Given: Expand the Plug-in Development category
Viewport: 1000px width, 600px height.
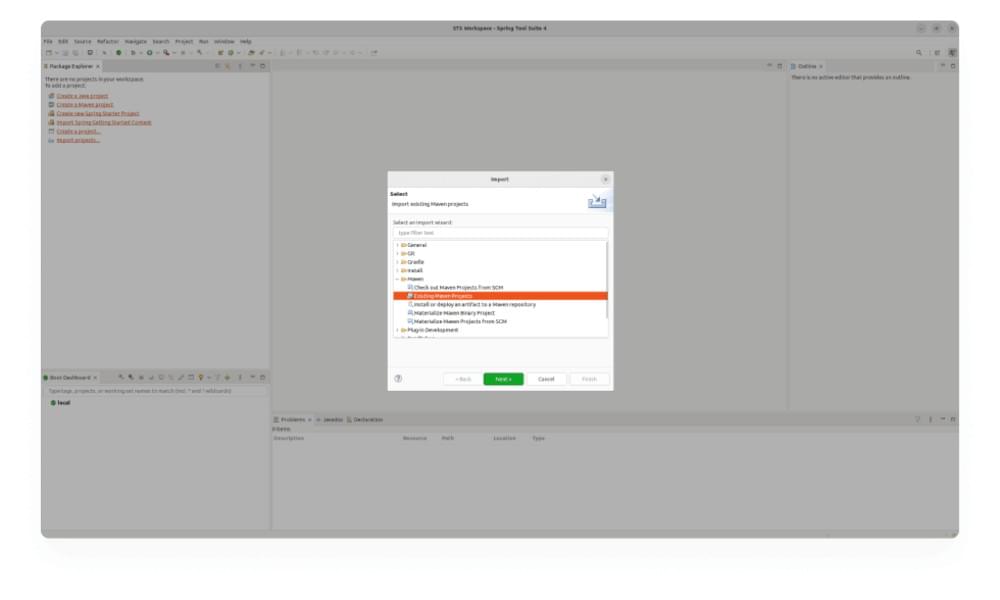Looking at the screenshot, I should [397, 330].
